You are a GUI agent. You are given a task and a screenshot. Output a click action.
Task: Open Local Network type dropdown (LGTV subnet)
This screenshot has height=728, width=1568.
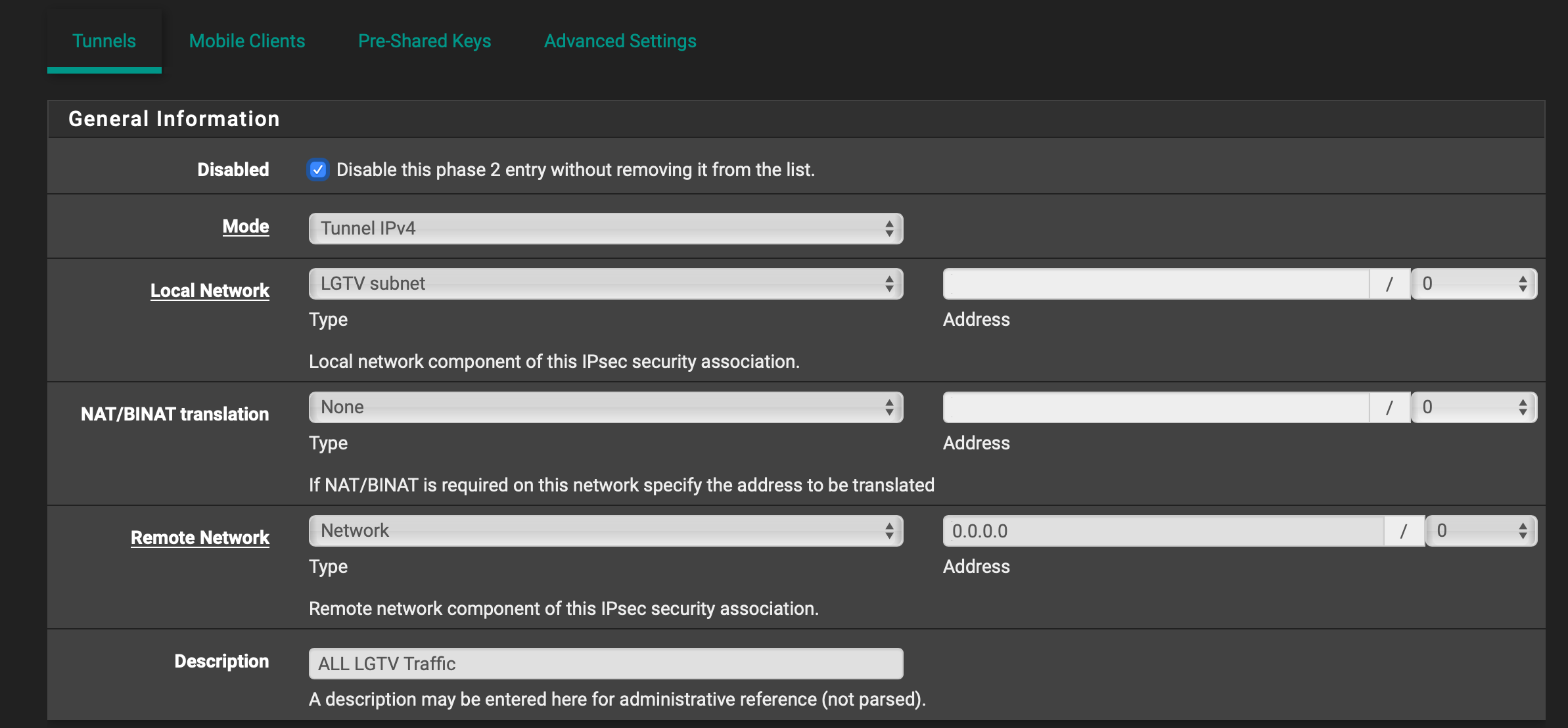pos(605,284)
